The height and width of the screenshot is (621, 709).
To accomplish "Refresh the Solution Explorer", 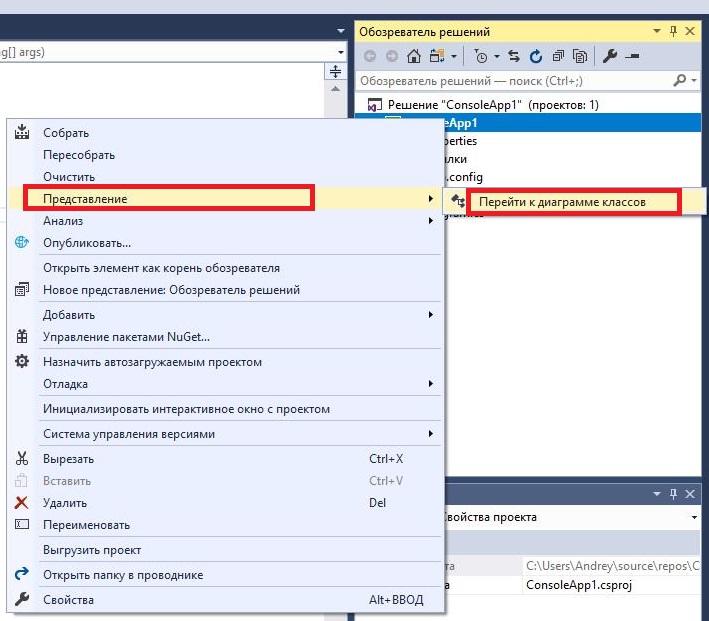I will click(x=536, y=56).
